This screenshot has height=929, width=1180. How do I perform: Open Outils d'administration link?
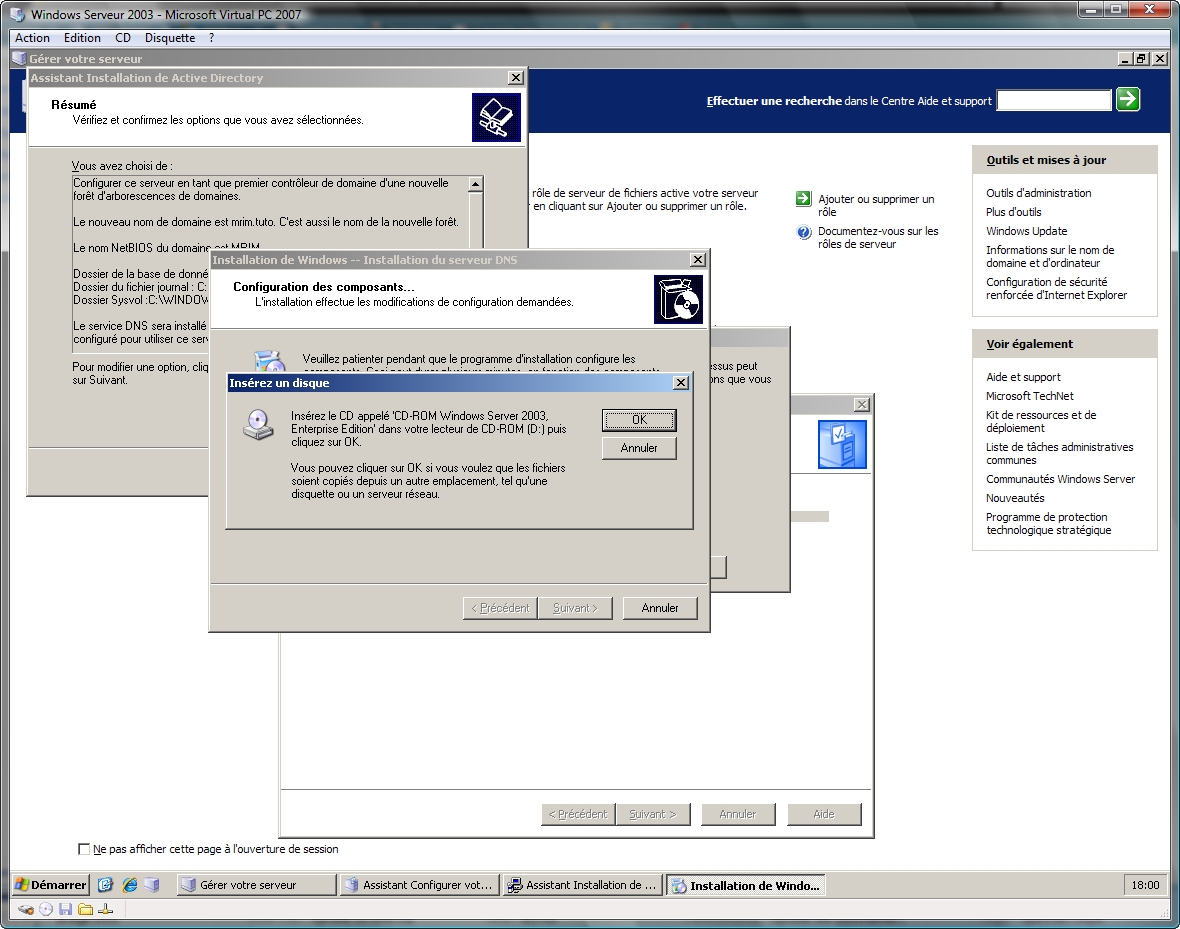click(1039, 193)
